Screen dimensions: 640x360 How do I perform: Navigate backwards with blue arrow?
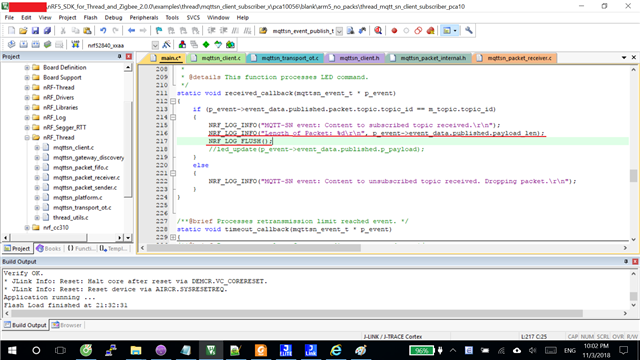(131, 31)
